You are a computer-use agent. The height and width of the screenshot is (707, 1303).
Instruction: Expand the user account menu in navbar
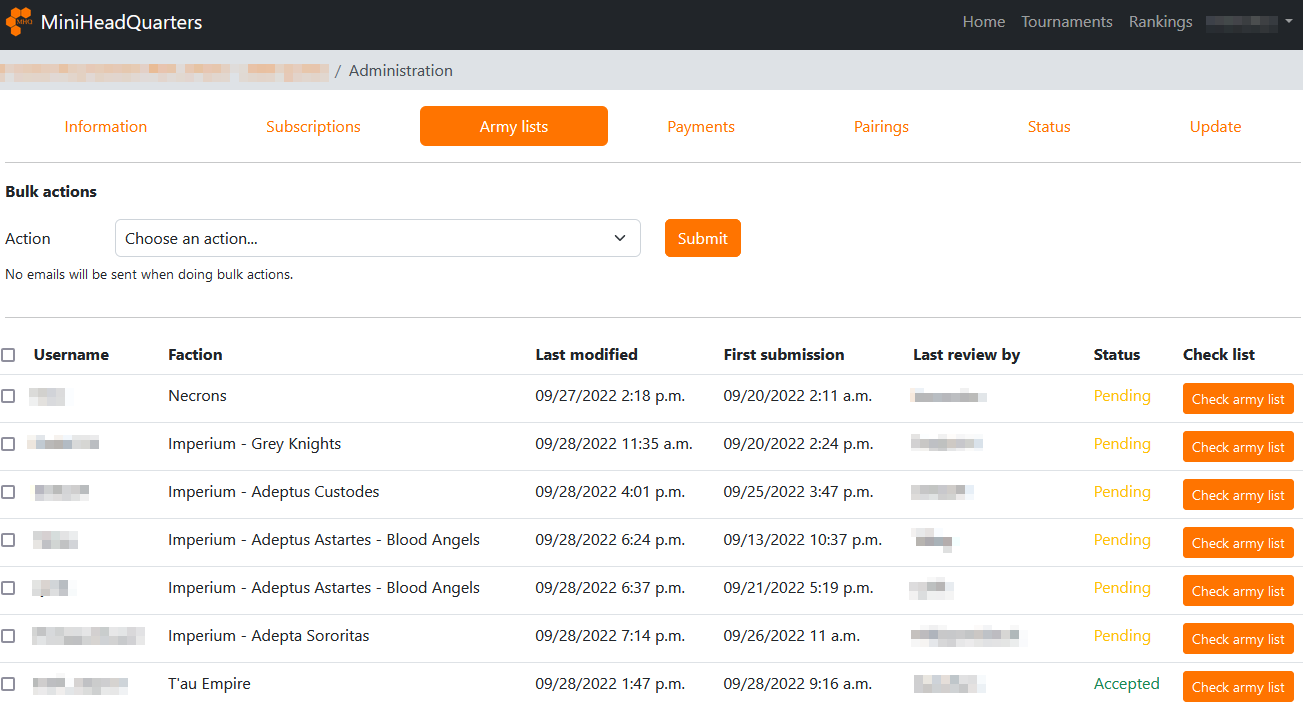click(x=1249, y=22)
